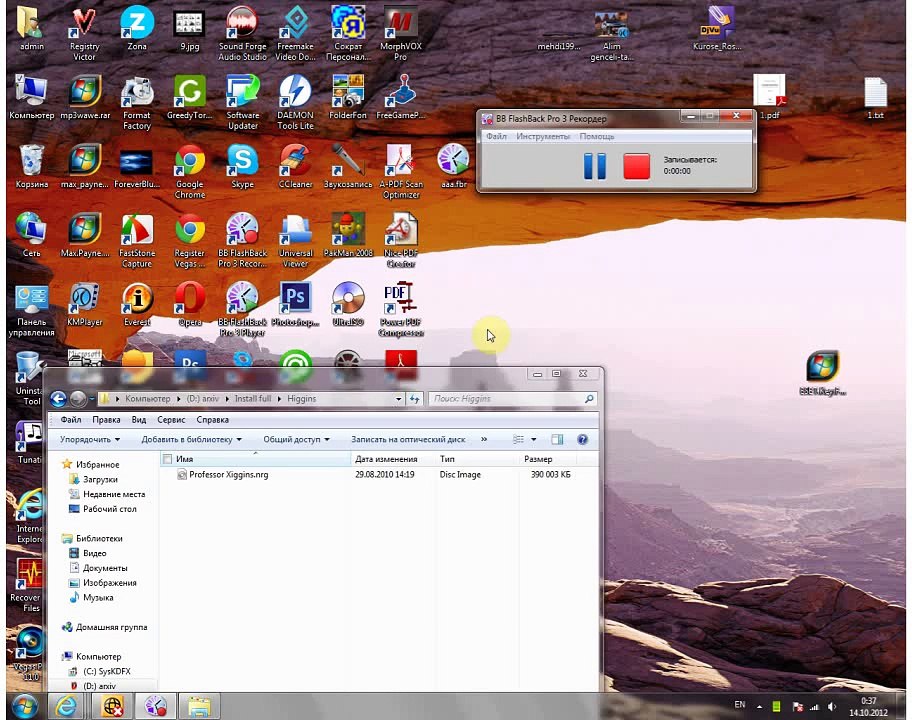
Task: Tick the select-all checkbox in header
Action: 168,459
